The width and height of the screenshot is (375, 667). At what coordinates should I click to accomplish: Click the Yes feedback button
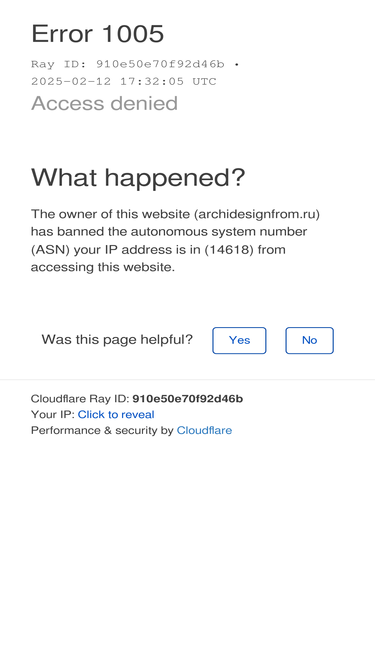point(239,340)
